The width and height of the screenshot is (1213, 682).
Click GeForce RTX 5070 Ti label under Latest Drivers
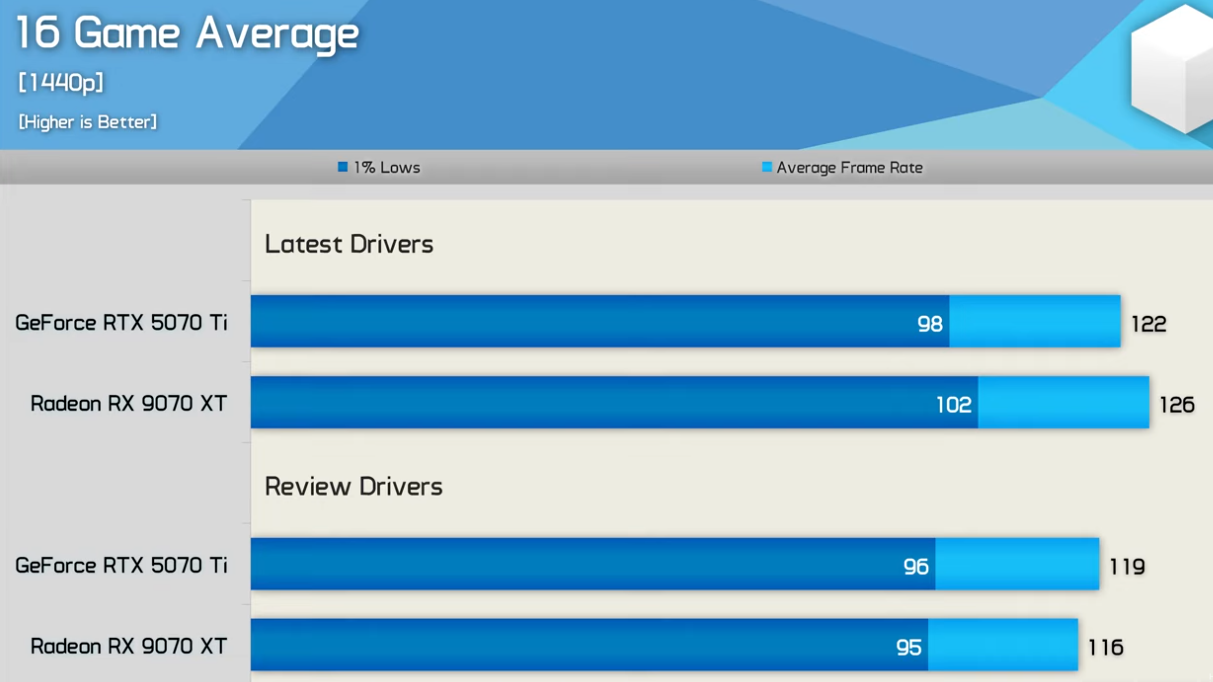point(121,322)
